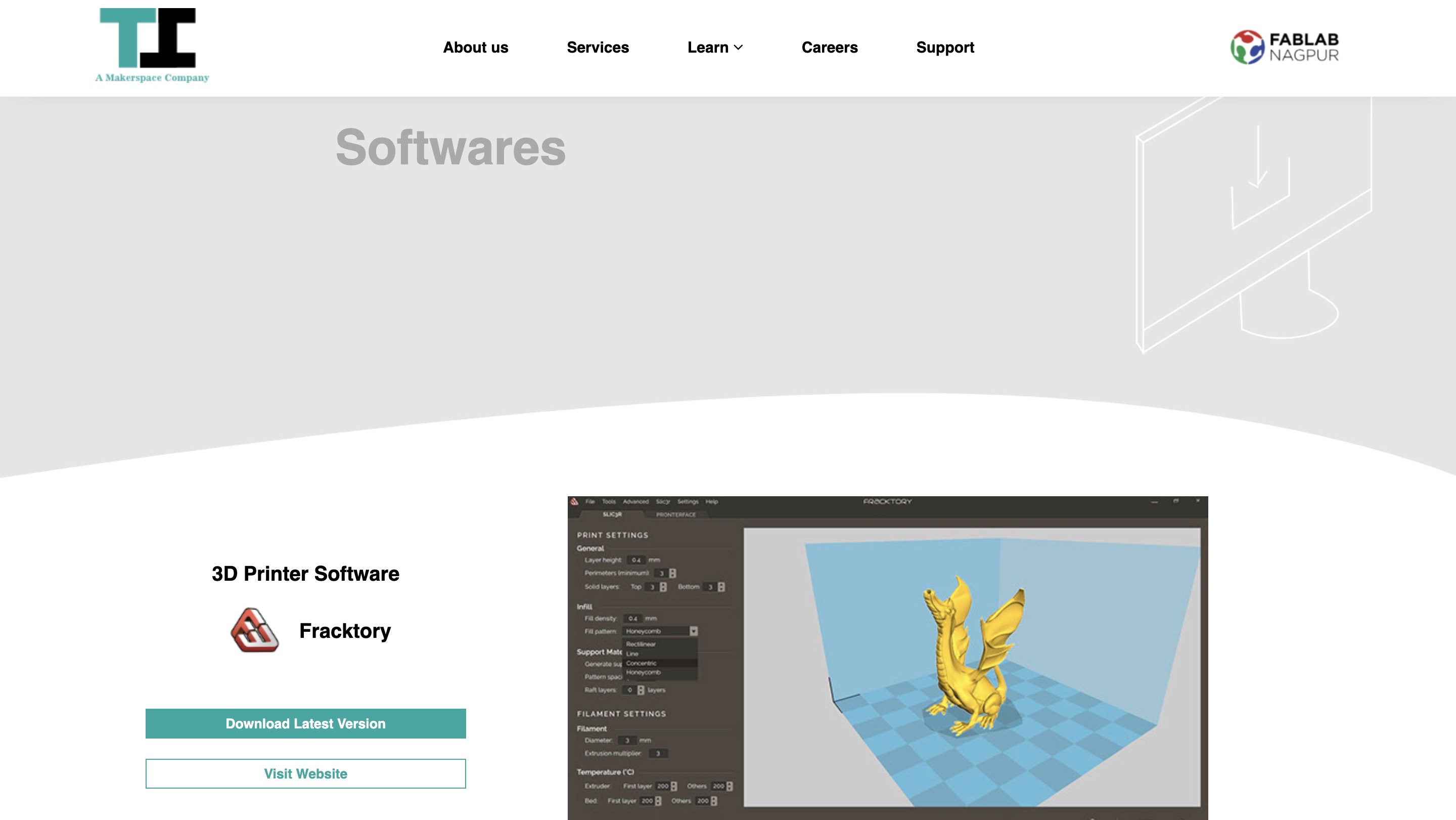Click the 3D Printer Software heading
Viewport: 1456px width, 820px height.
pos(305,574)
